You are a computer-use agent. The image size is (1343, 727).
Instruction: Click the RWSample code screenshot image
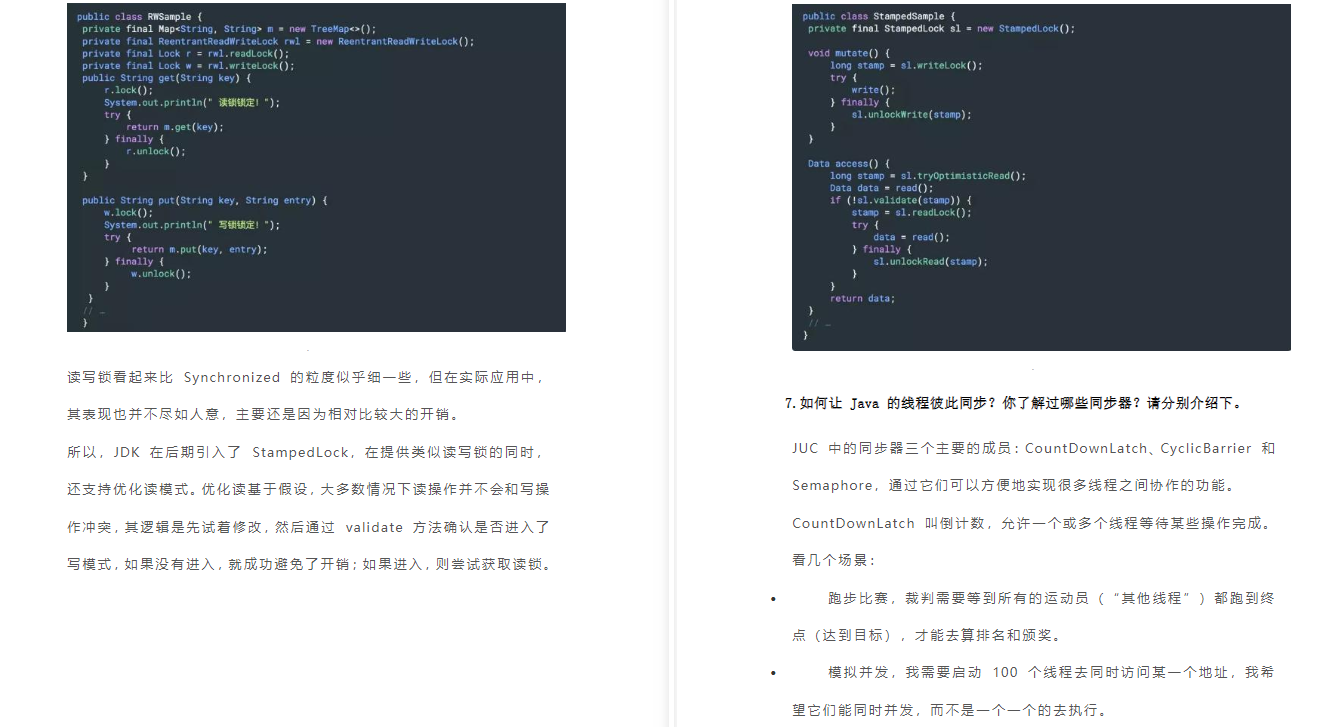coord(316,167)
